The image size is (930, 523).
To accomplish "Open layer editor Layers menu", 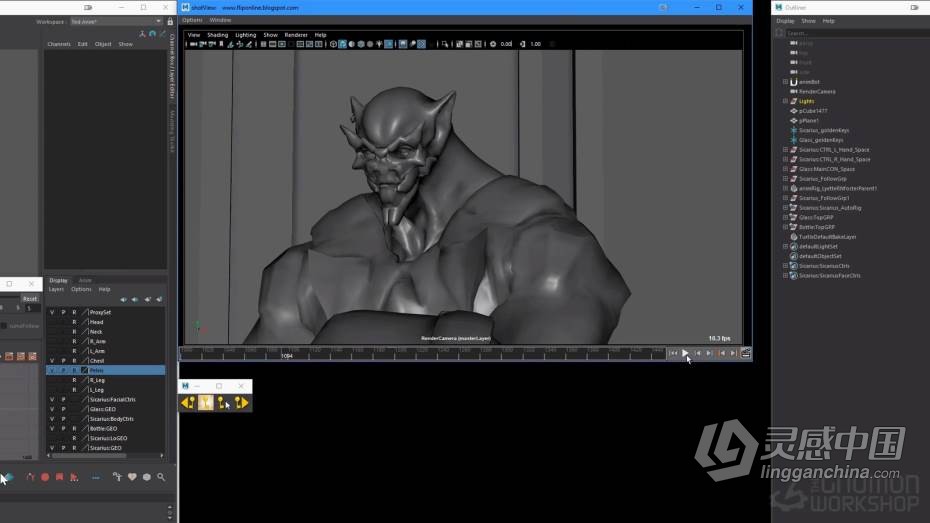I will [56, 289].
